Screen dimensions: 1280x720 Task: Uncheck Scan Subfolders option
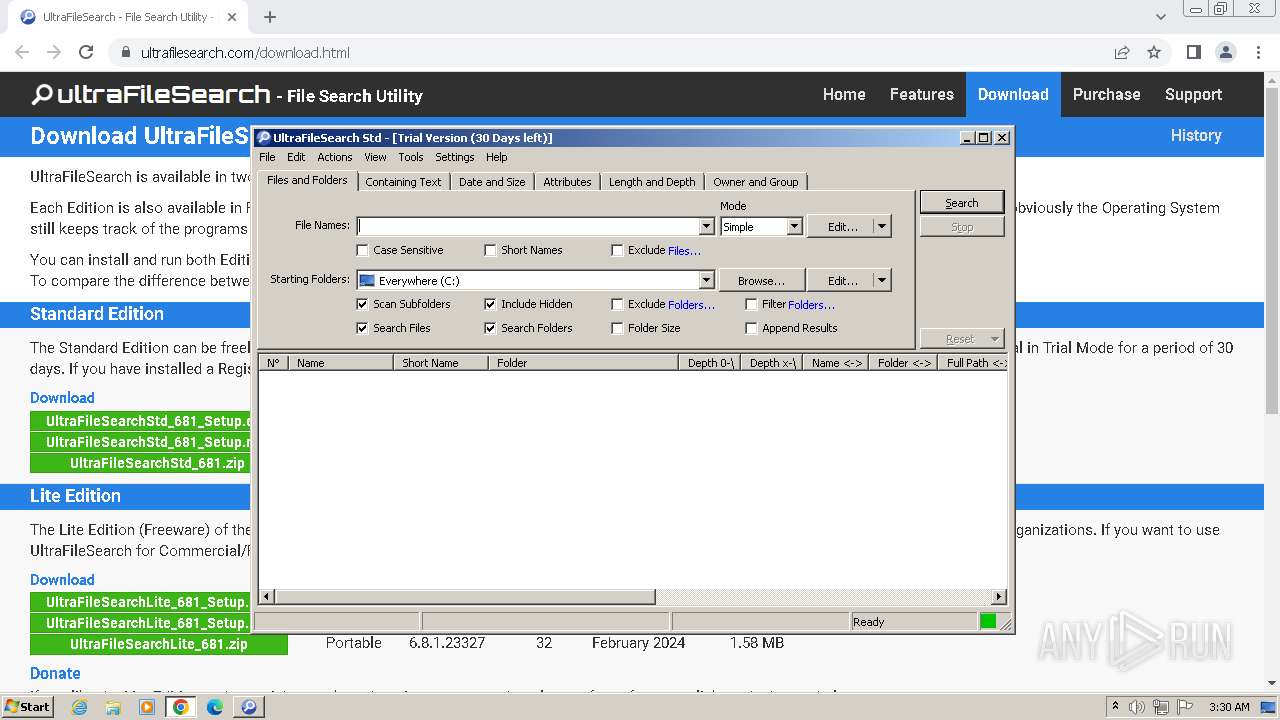coord(362,304)
